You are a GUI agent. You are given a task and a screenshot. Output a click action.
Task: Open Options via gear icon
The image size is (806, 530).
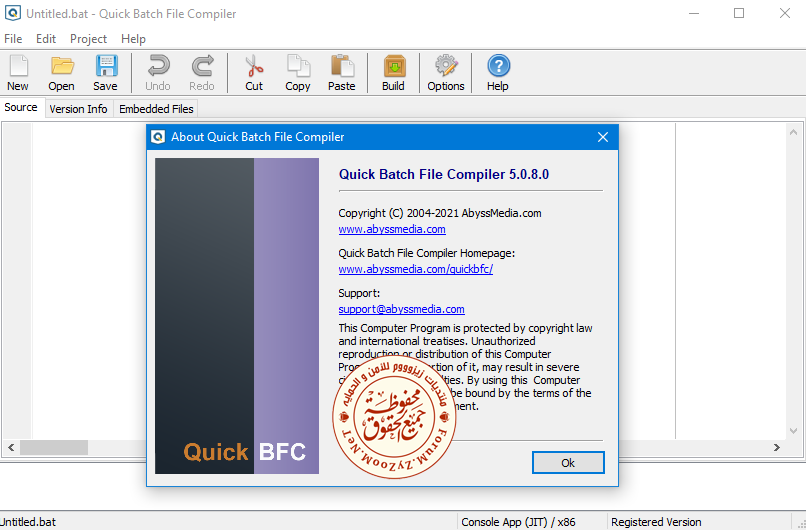pos(446,67)
